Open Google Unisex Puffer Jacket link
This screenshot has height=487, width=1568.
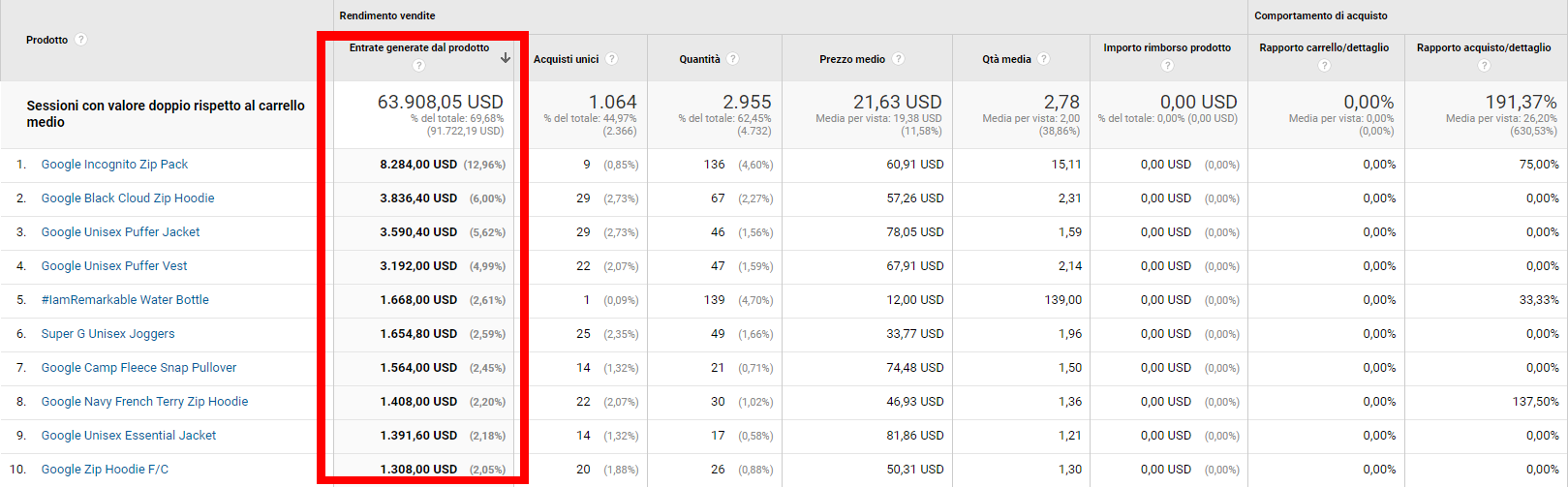[120, 232]
